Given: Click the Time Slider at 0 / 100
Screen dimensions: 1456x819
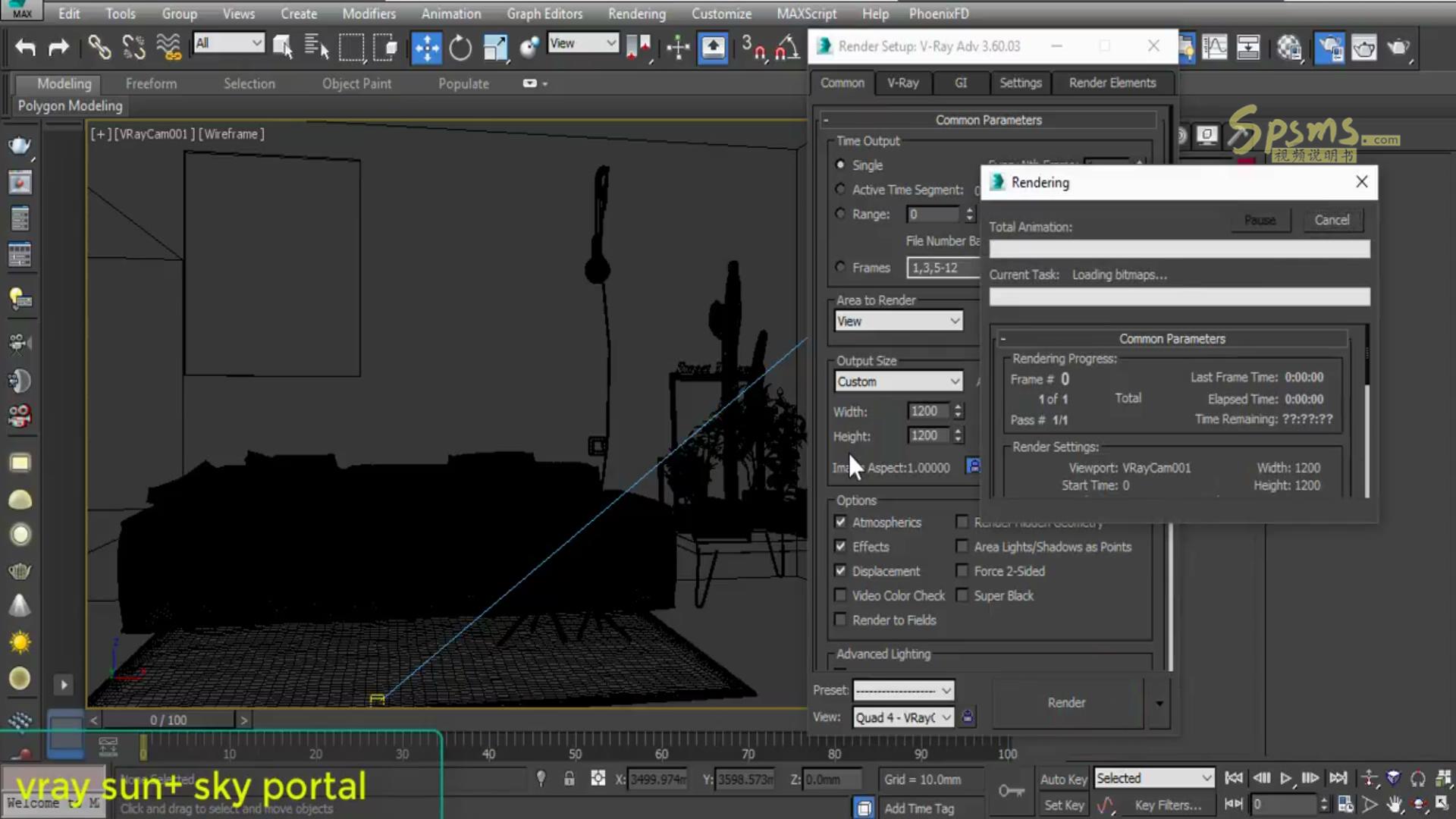Looking at the screenshot, I should click(168, 720).
